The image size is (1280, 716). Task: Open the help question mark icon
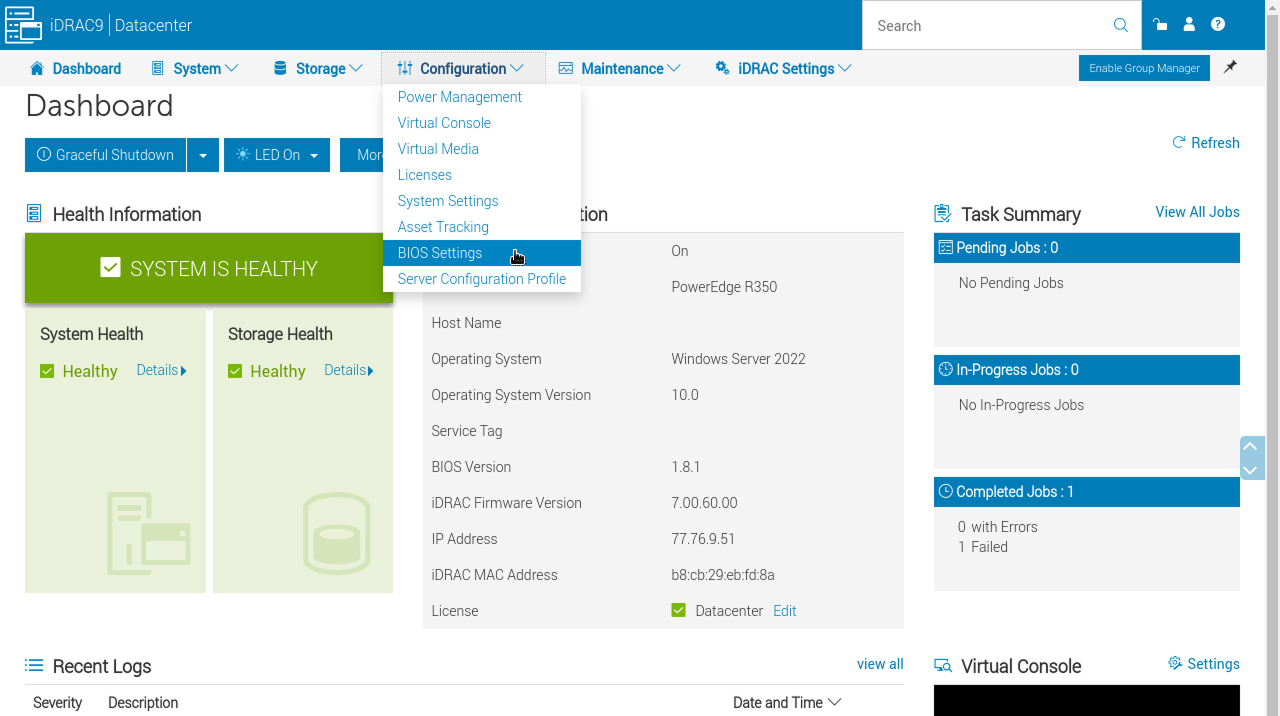pos(1218,25)
